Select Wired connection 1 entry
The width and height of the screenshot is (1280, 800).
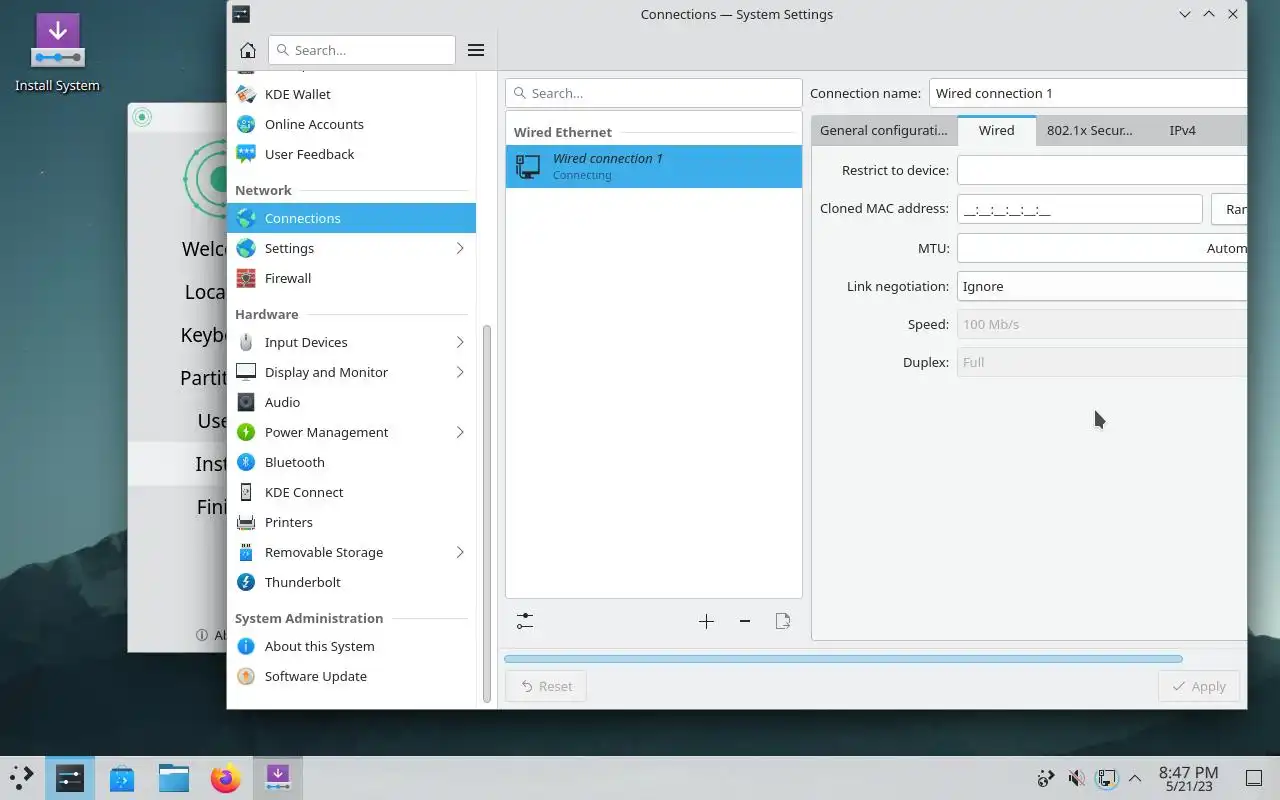point(654,166)
